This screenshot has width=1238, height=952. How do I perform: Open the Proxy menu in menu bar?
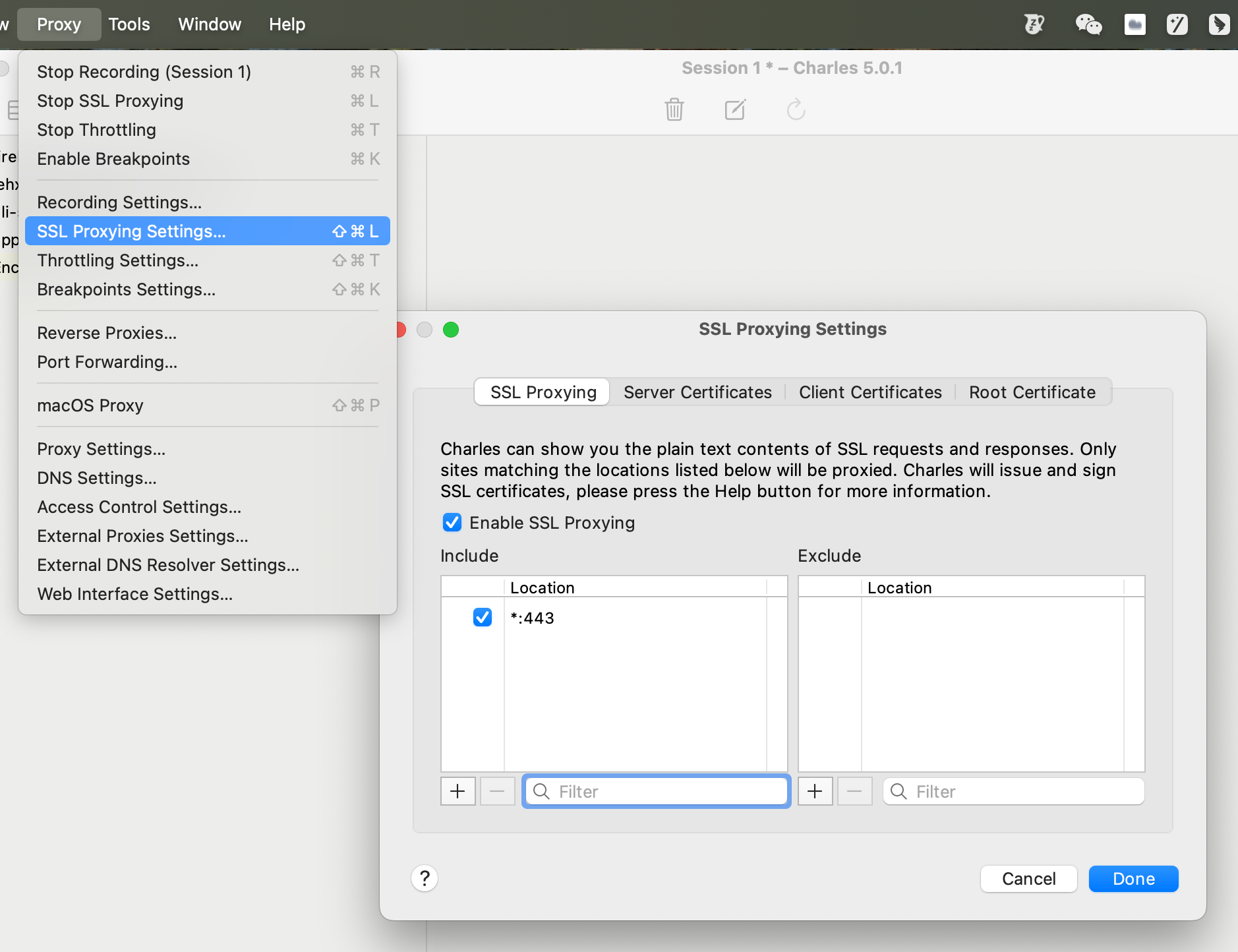(x=59, y=24)
